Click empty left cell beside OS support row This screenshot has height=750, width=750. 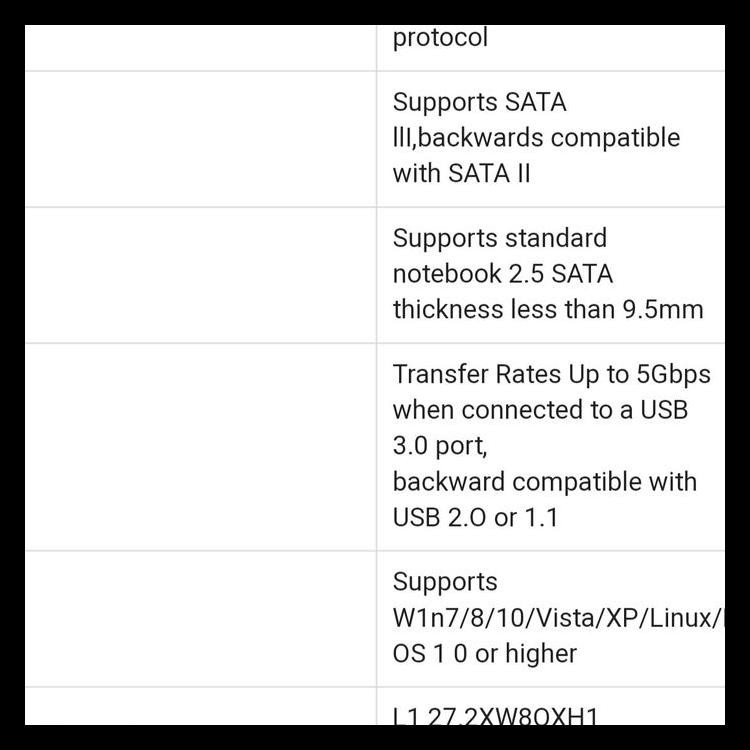click(x=200, y=618)
